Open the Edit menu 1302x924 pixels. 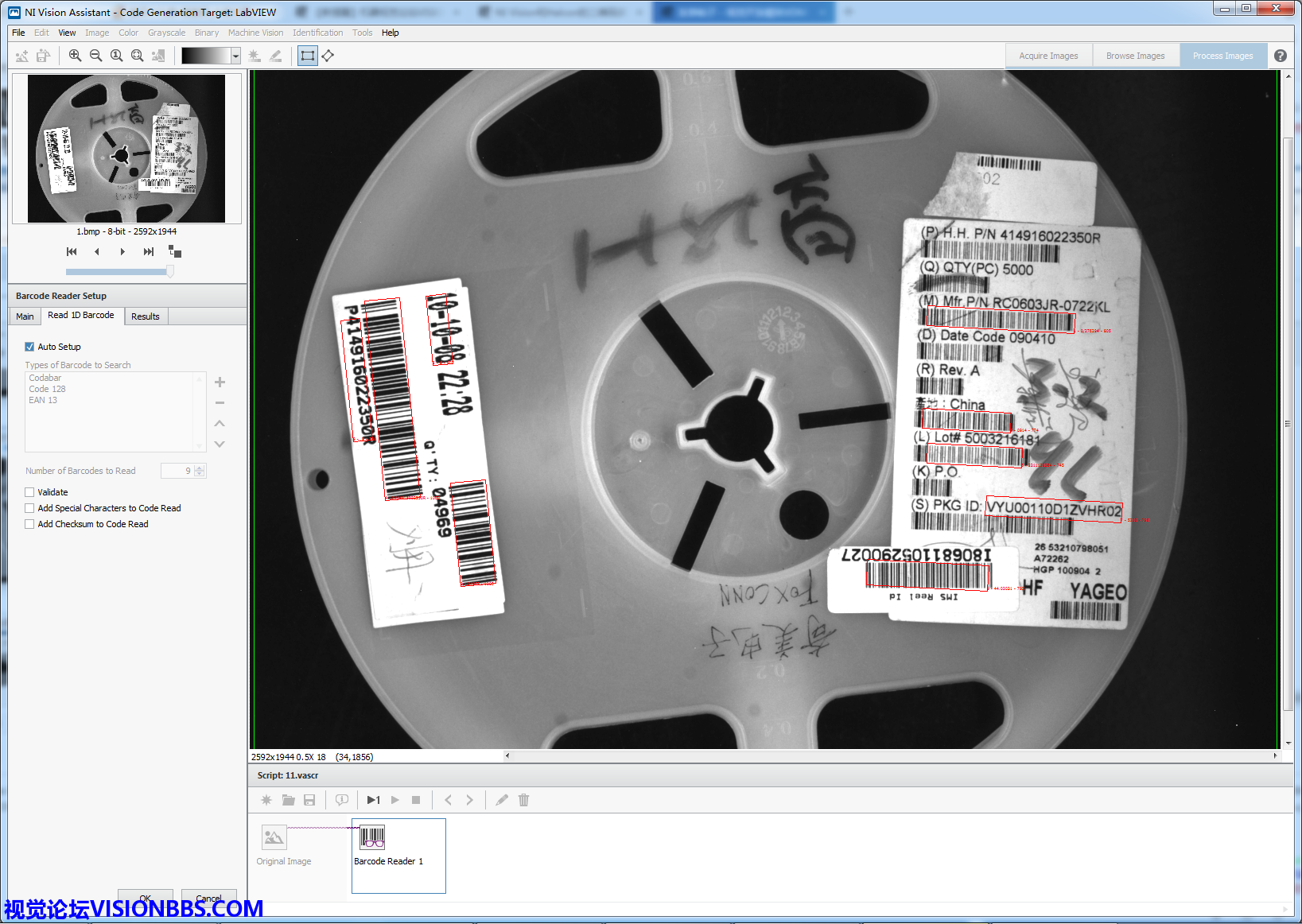pyautogui.click(x=41, y=33)
